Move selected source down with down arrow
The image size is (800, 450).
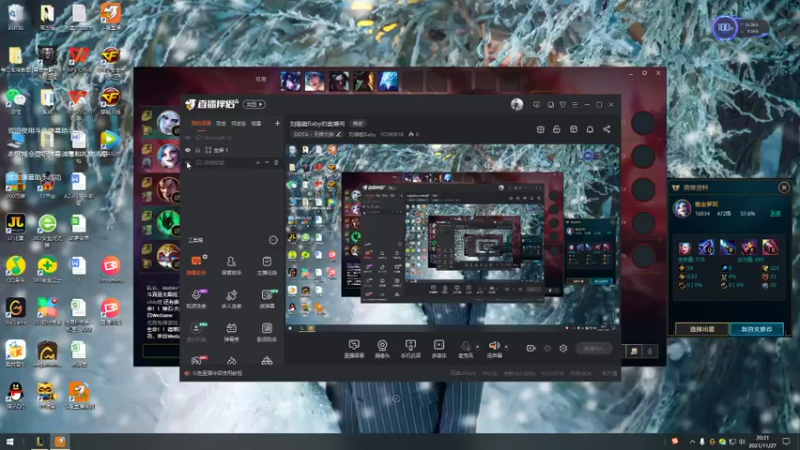[266, 163]
